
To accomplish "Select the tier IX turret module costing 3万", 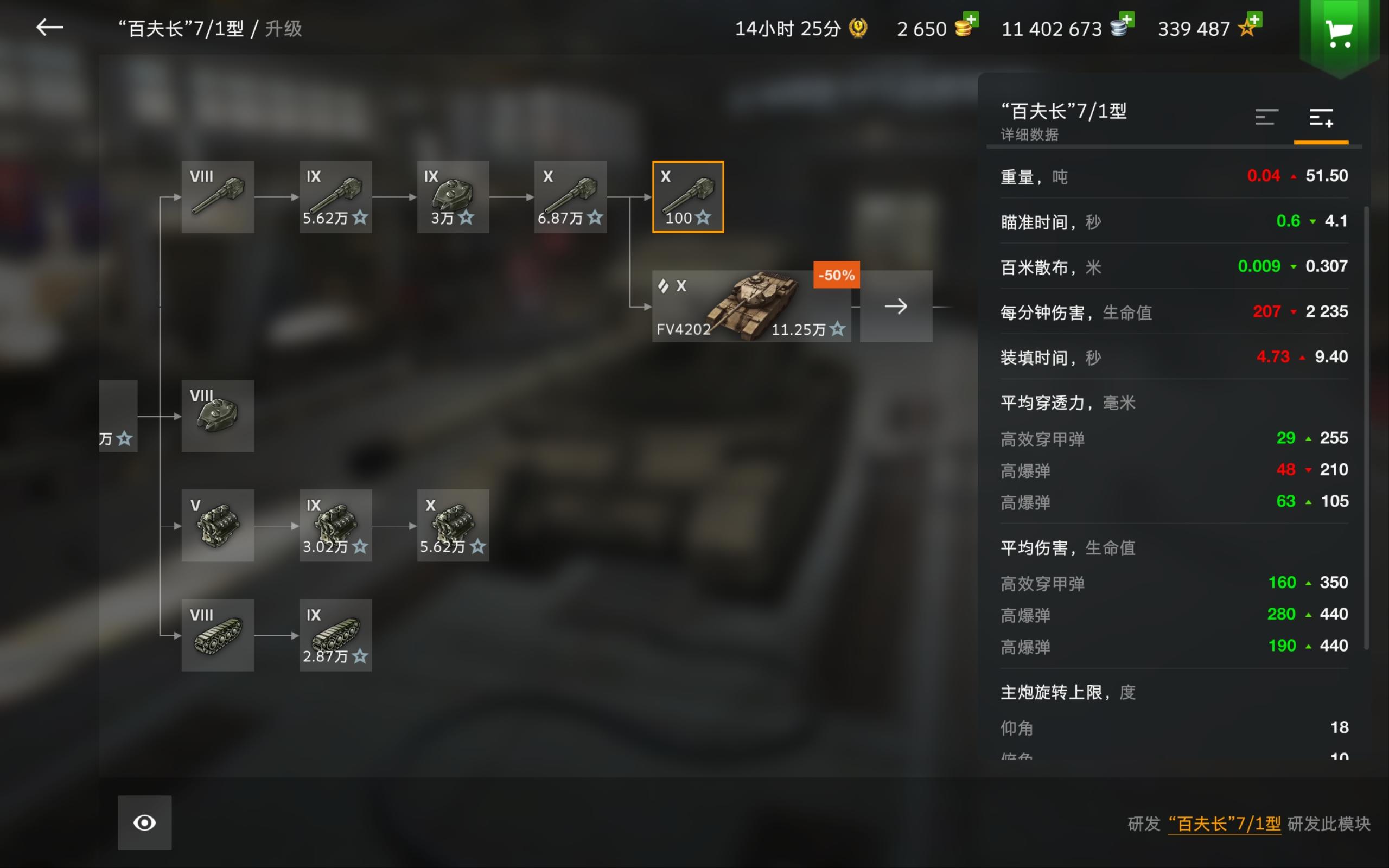I will tap(453, 197).
